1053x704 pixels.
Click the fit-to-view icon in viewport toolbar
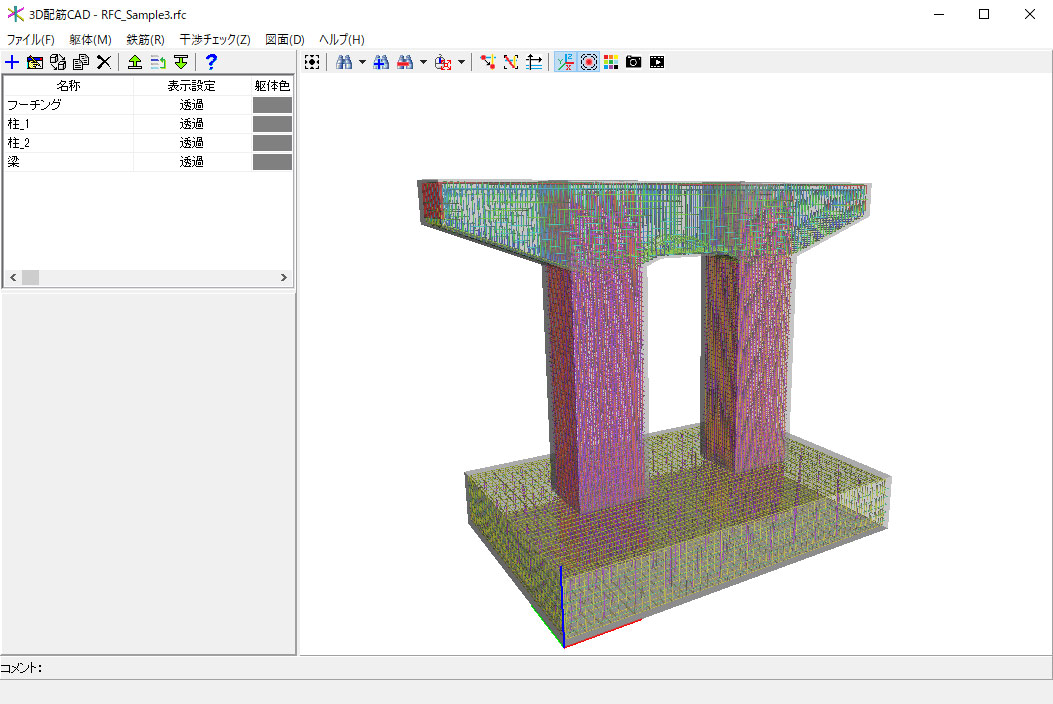point(313,62)
